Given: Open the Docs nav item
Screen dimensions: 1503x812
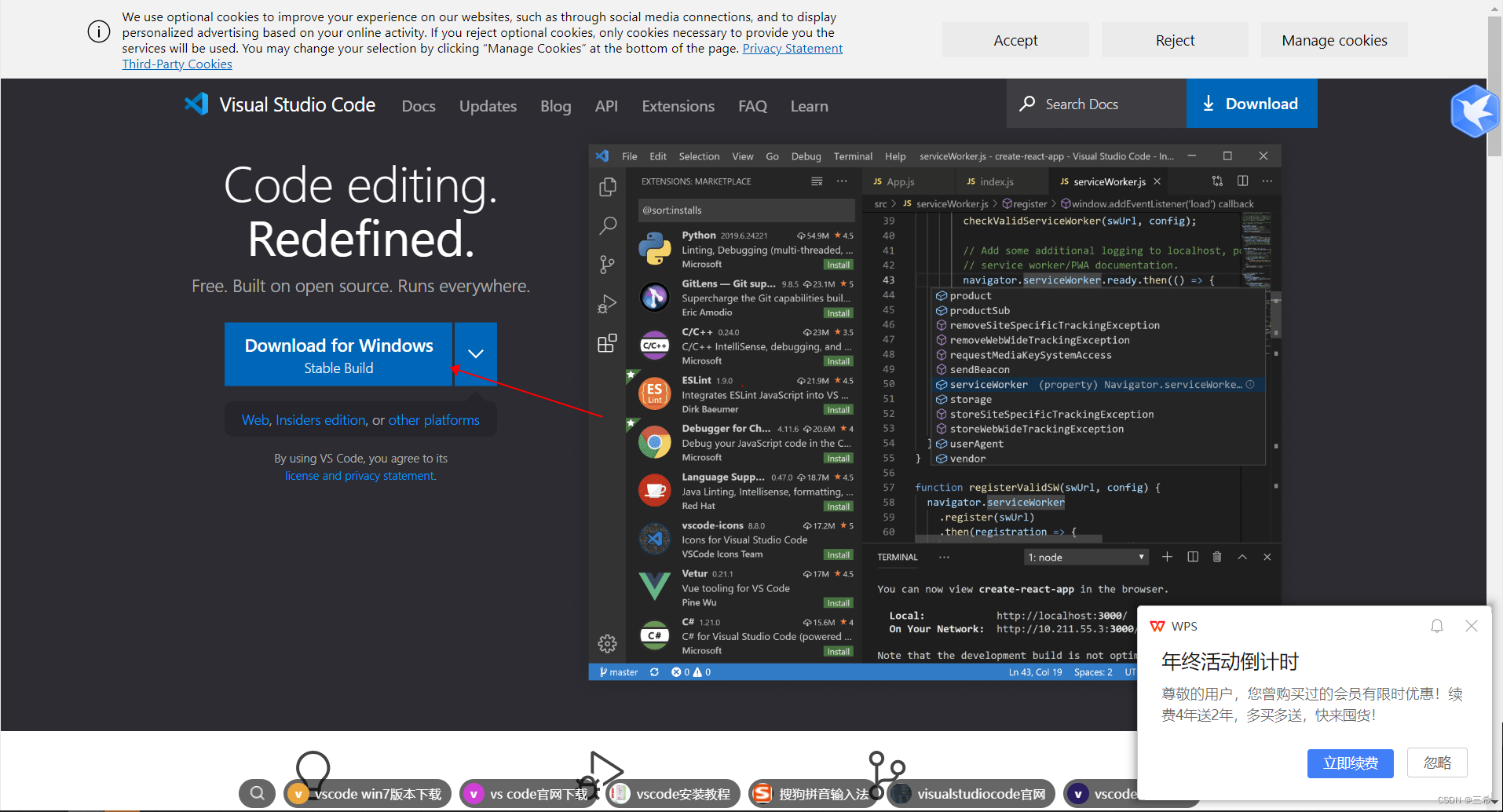Looking at the screenshot, I should 419,106.
